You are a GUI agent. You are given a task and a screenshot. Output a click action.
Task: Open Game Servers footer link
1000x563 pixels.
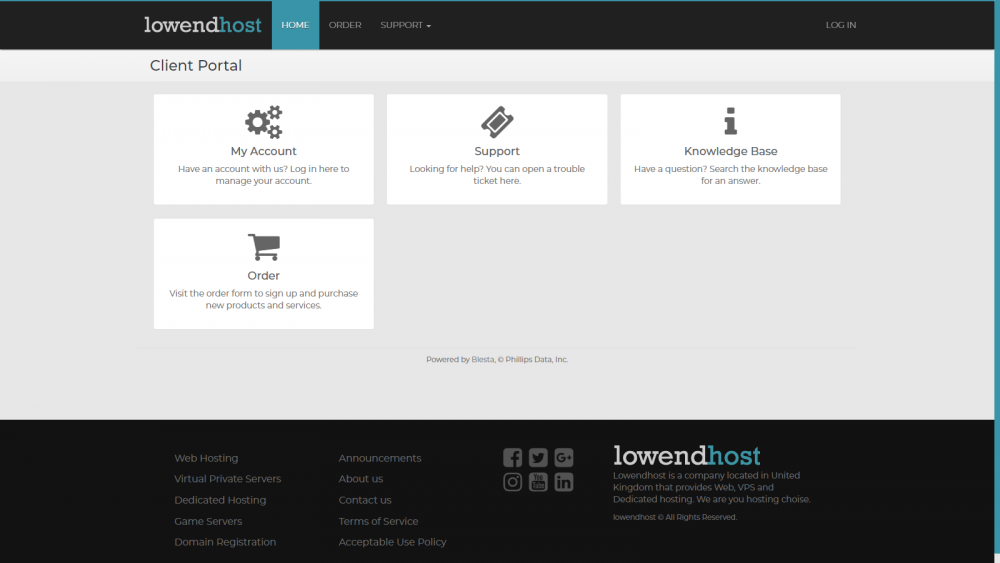point(208,521)
